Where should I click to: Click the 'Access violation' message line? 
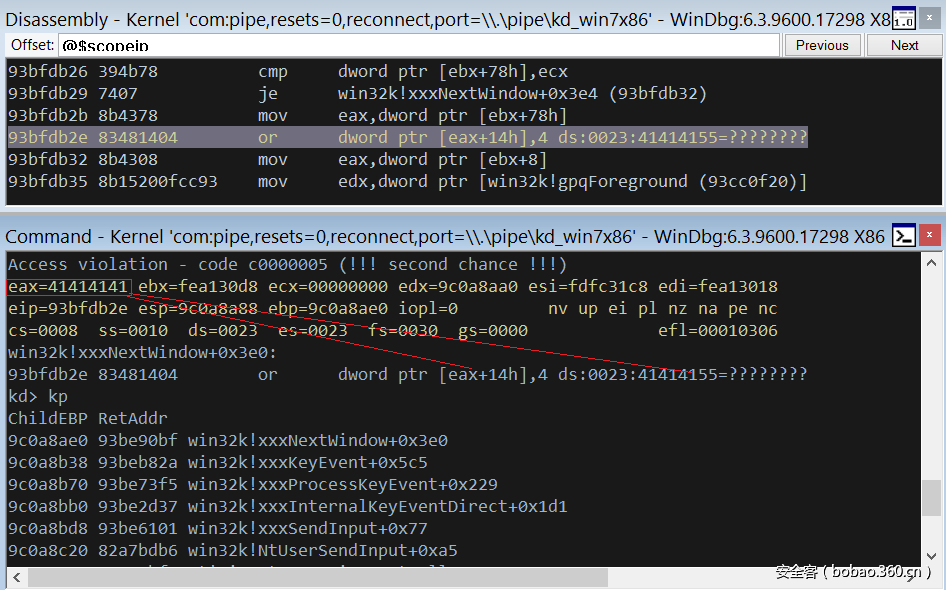click(287, 265)
